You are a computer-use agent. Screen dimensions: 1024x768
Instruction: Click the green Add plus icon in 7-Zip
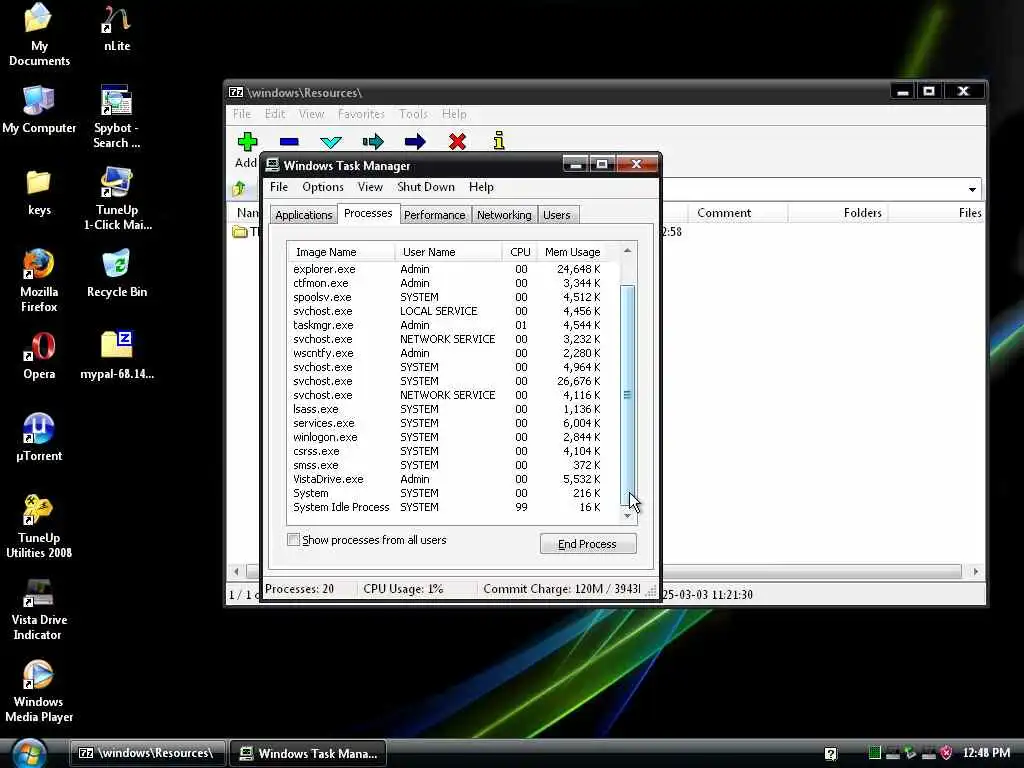[248, 141]
